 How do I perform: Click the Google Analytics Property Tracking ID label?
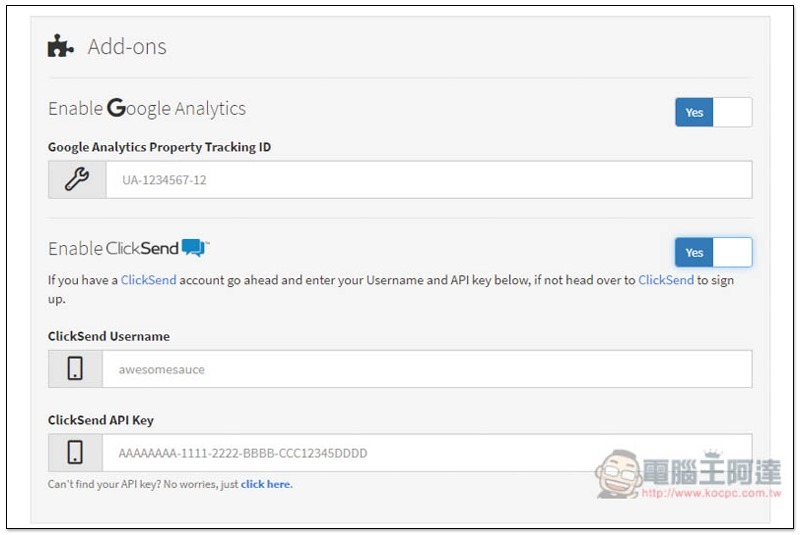pos(159,147)
